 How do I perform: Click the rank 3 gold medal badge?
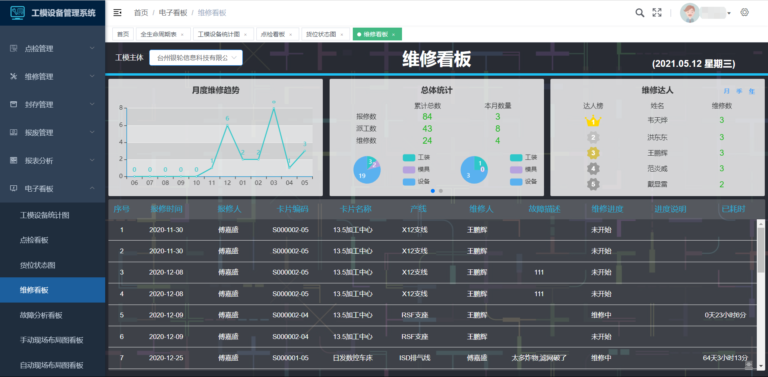pyautogui.click(x=593, y=153)
